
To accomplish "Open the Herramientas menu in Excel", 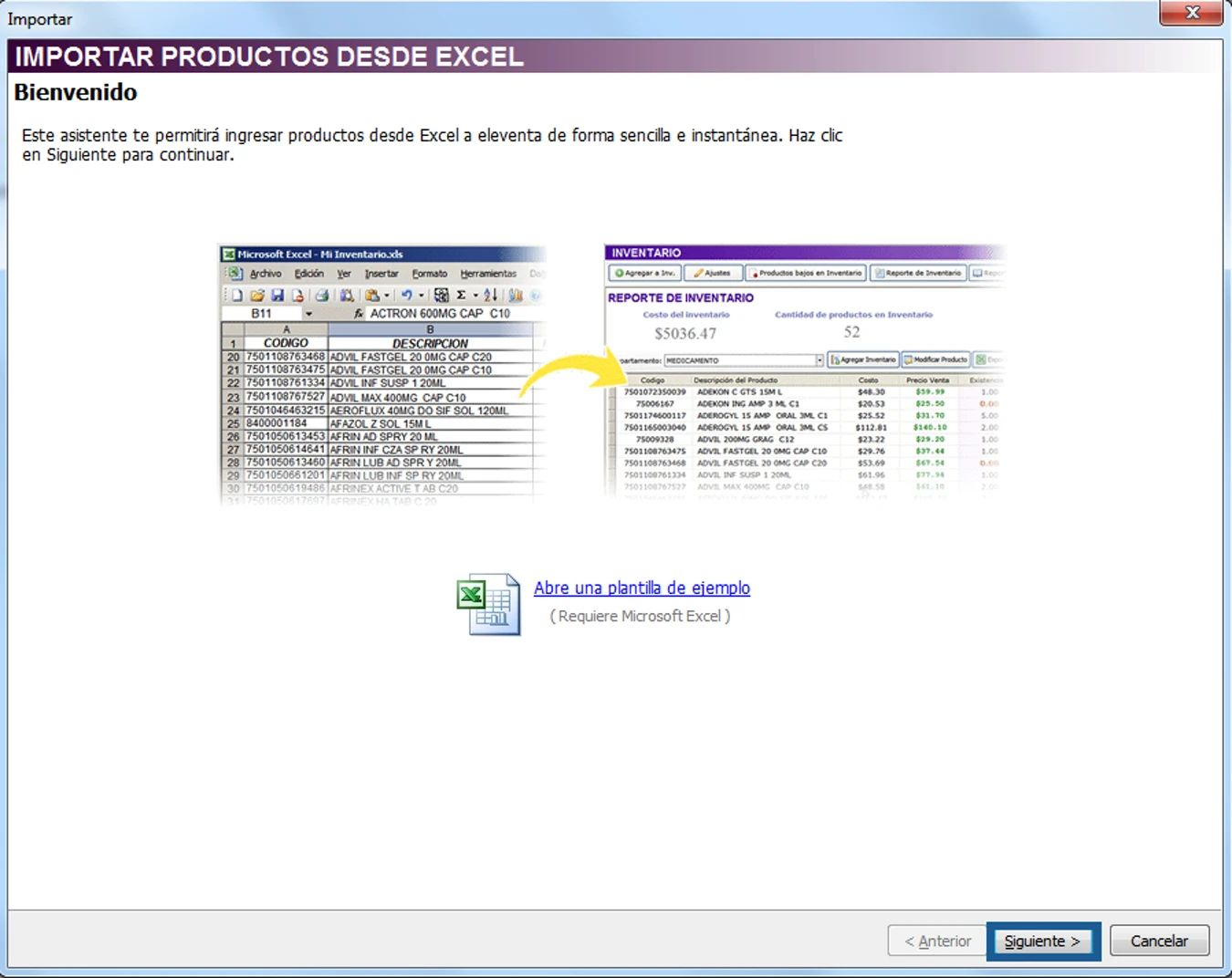I will (x=487, y=273).
